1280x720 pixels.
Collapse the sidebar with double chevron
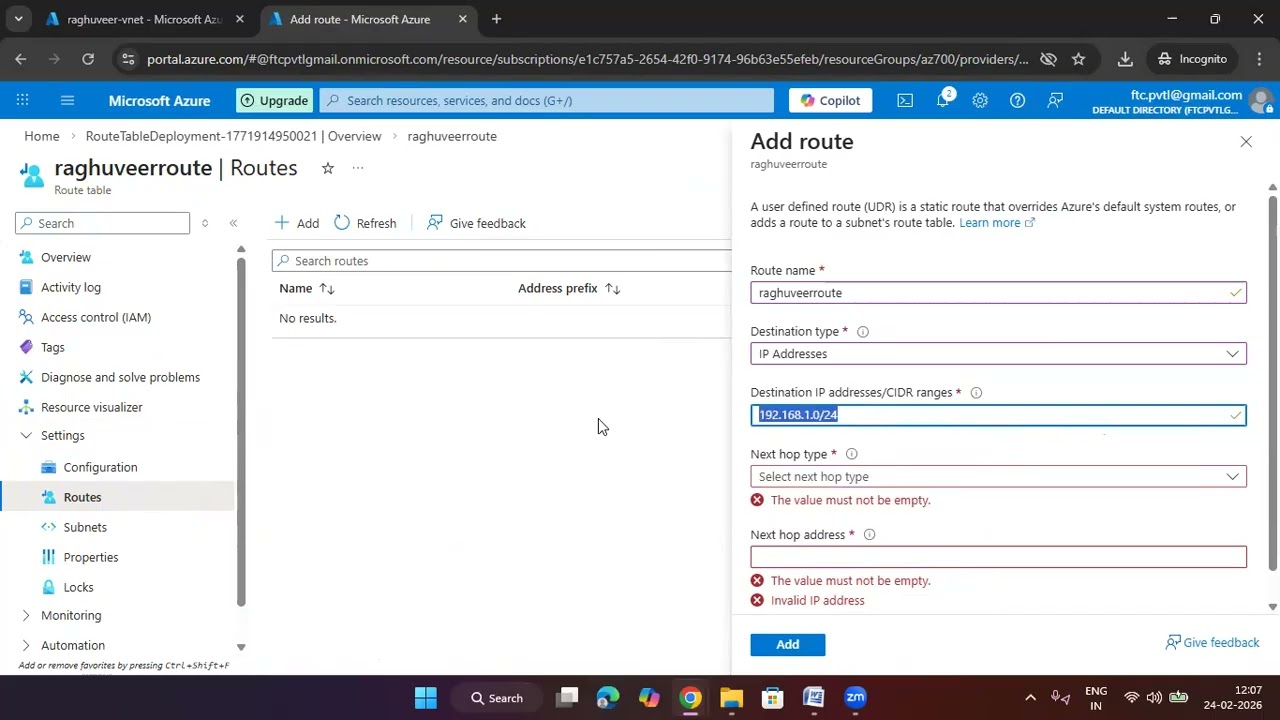point(233,223)
